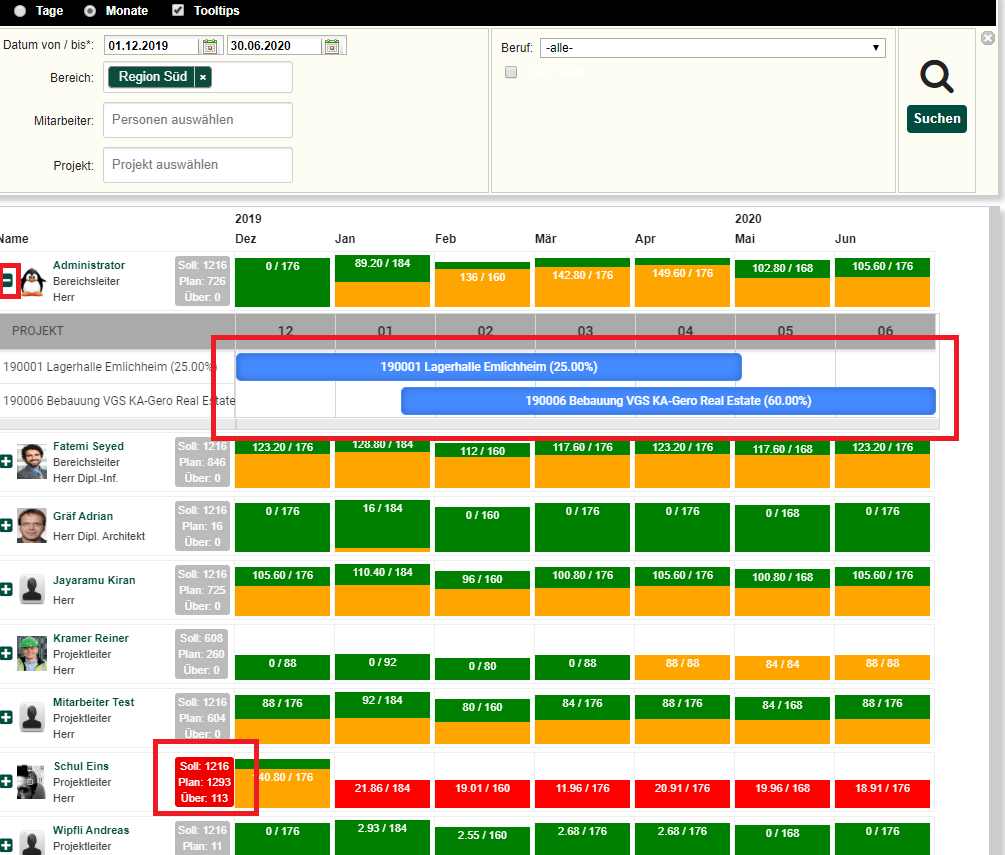Click the 190001 Lagerhalle Emlichheim blue timeline bar
Screen dimensions: 1005x855
(488, 367)
